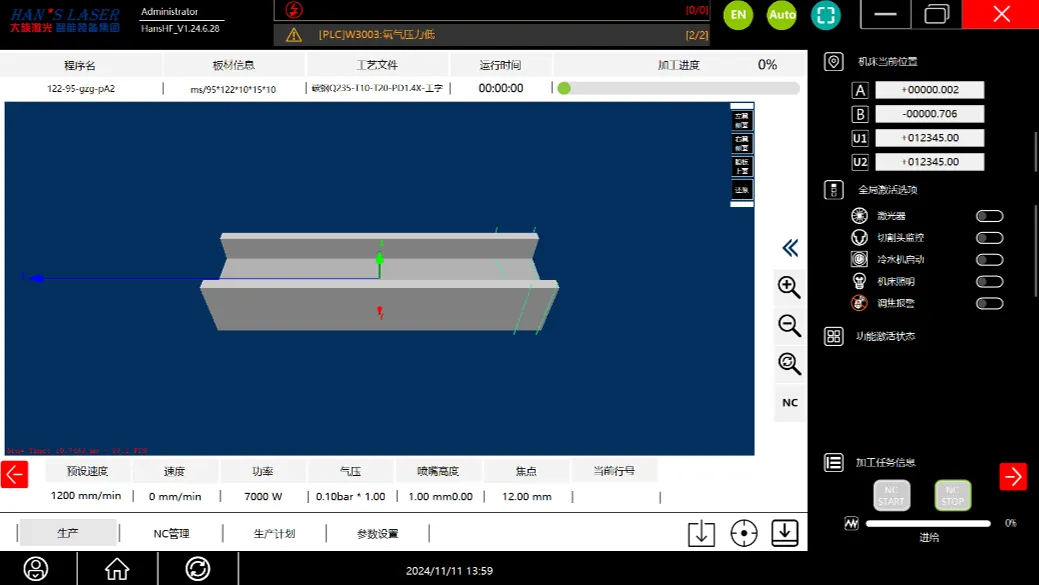1039x585 pixels.
Task: Click the 还原 restore view button
Action: coord(741,189)
